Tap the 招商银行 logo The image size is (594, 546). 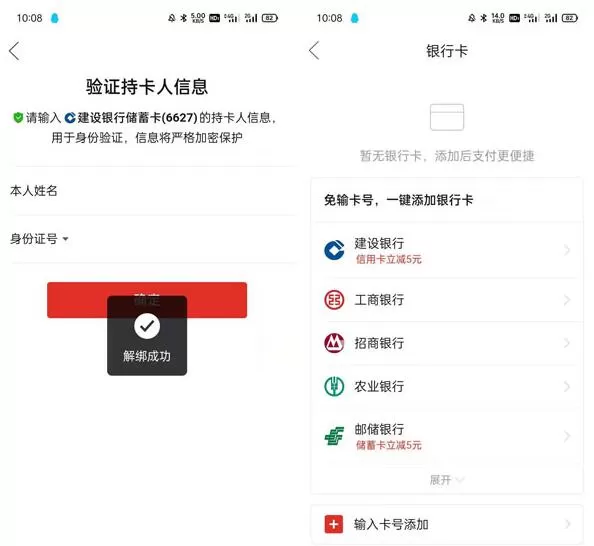click(334, 343)
